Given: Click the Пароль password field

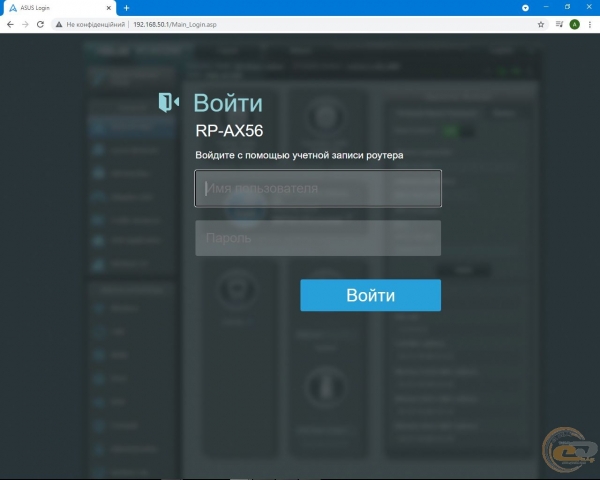Looking at the screenshot, I should coord(318,238).
